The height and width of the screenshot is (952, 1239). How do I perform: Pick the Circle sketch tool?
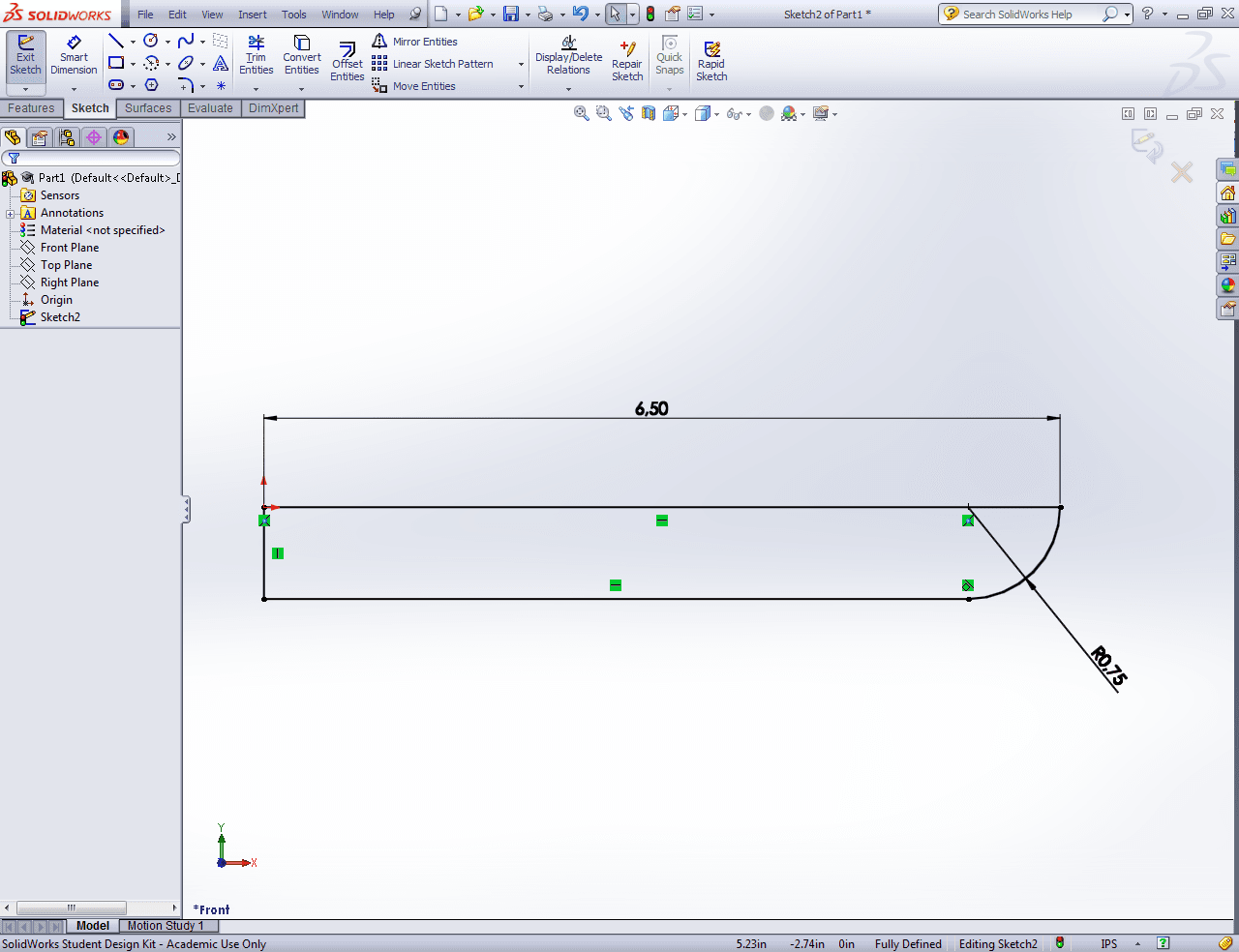pyautogui.click(x=151, y=41)
